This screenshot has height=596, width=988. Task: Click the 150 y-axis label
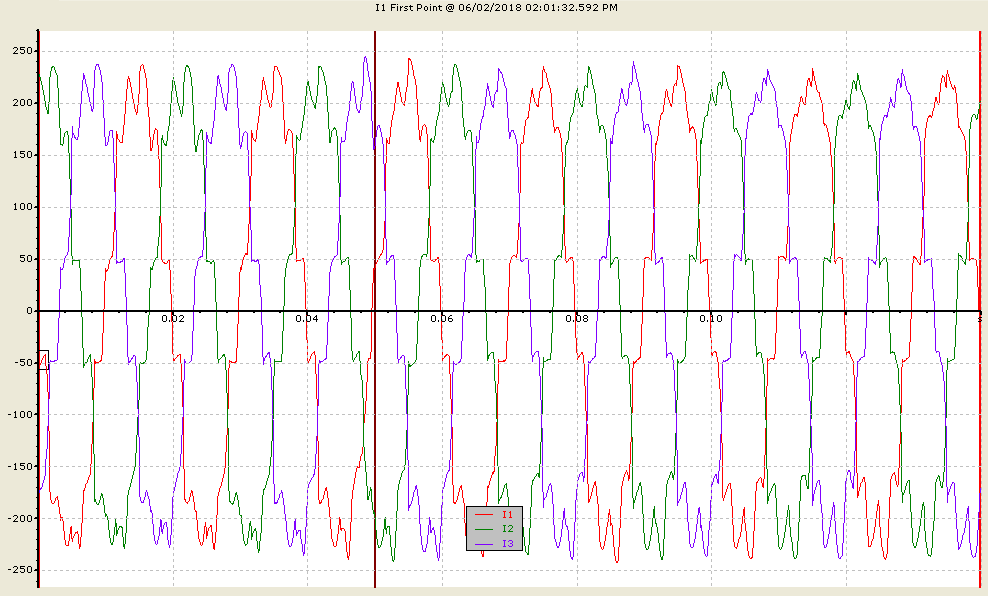[22, 155]
